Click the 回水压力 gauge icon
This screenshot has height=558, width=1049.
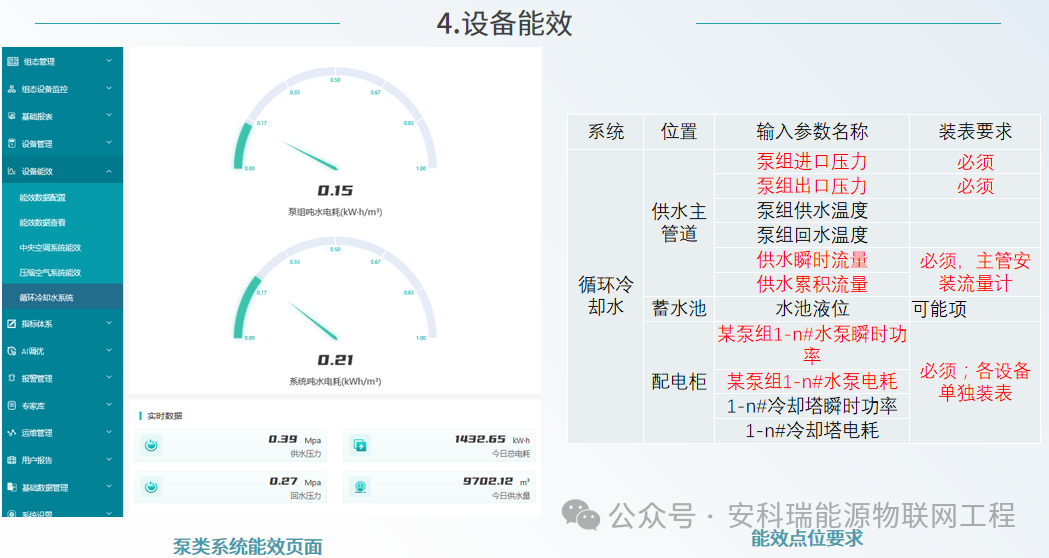[x=151, y=487]
